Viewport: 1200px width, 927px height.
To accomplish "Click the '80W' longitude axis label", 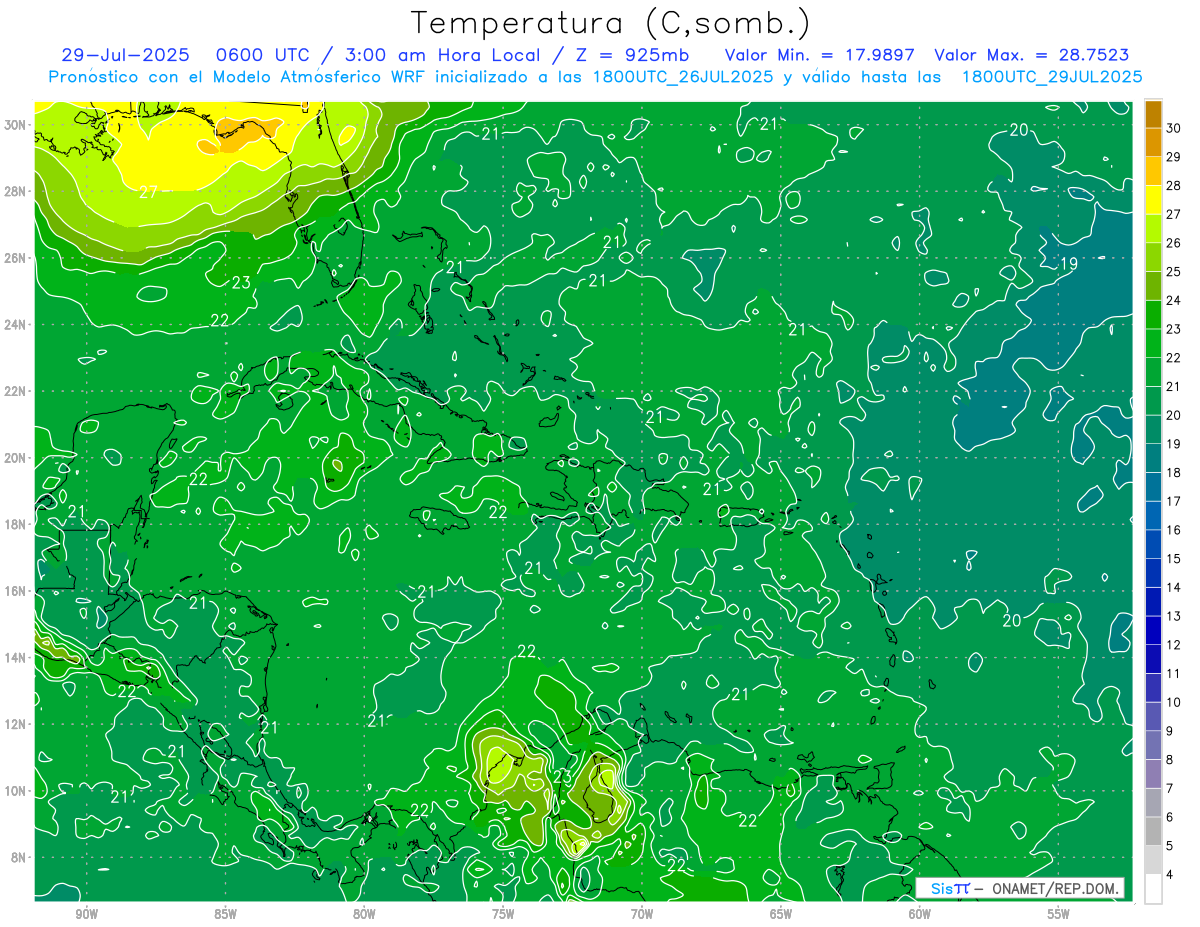I will tap(364, 914).
